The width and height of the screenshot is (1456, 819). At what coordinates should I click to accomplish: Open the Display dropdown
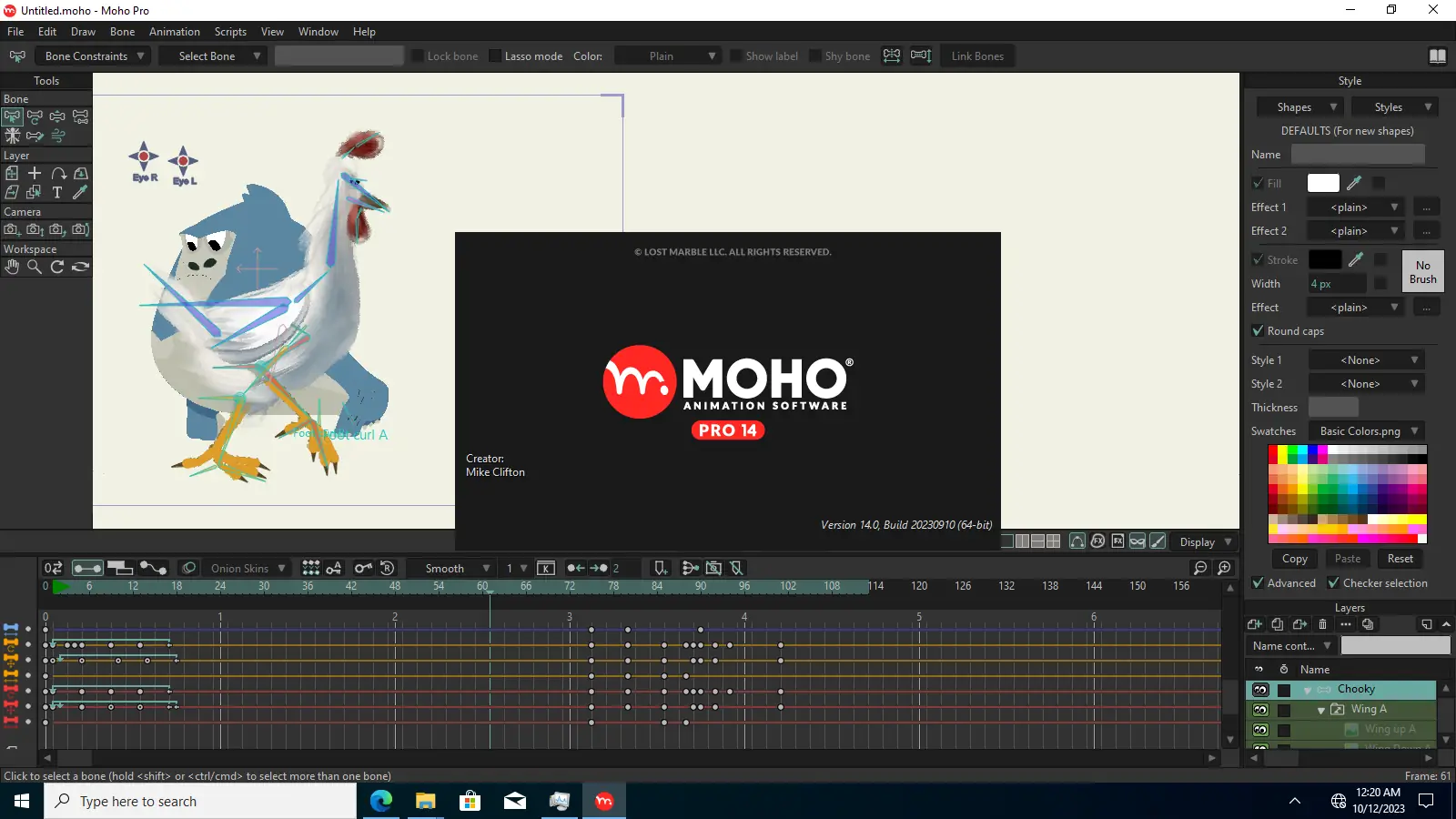(x=1203, y=541)
